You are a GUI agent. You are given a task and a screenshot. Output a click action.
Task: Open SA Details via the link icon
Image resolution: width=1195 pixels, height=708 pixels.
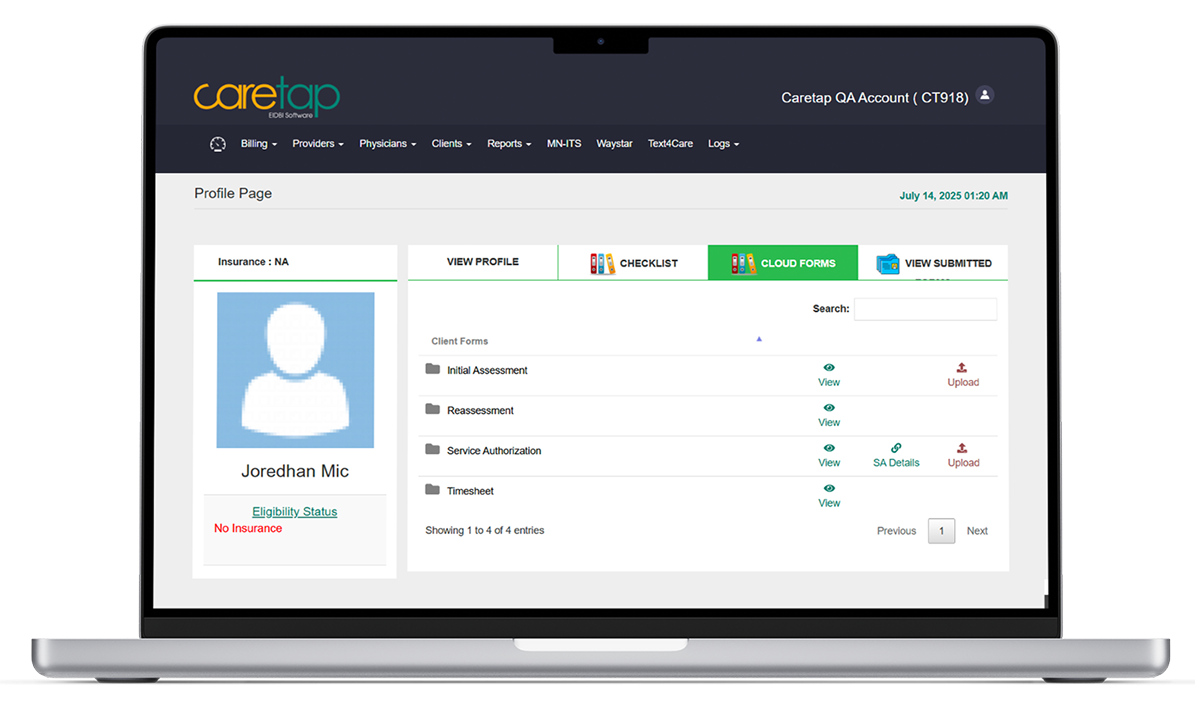[x=895, y=450]
